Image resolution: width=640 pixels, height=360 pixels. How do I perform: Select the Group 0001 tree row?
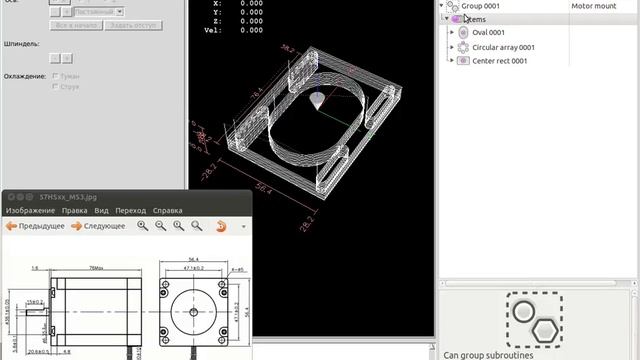pyautogui.click(x=480, y=6)
